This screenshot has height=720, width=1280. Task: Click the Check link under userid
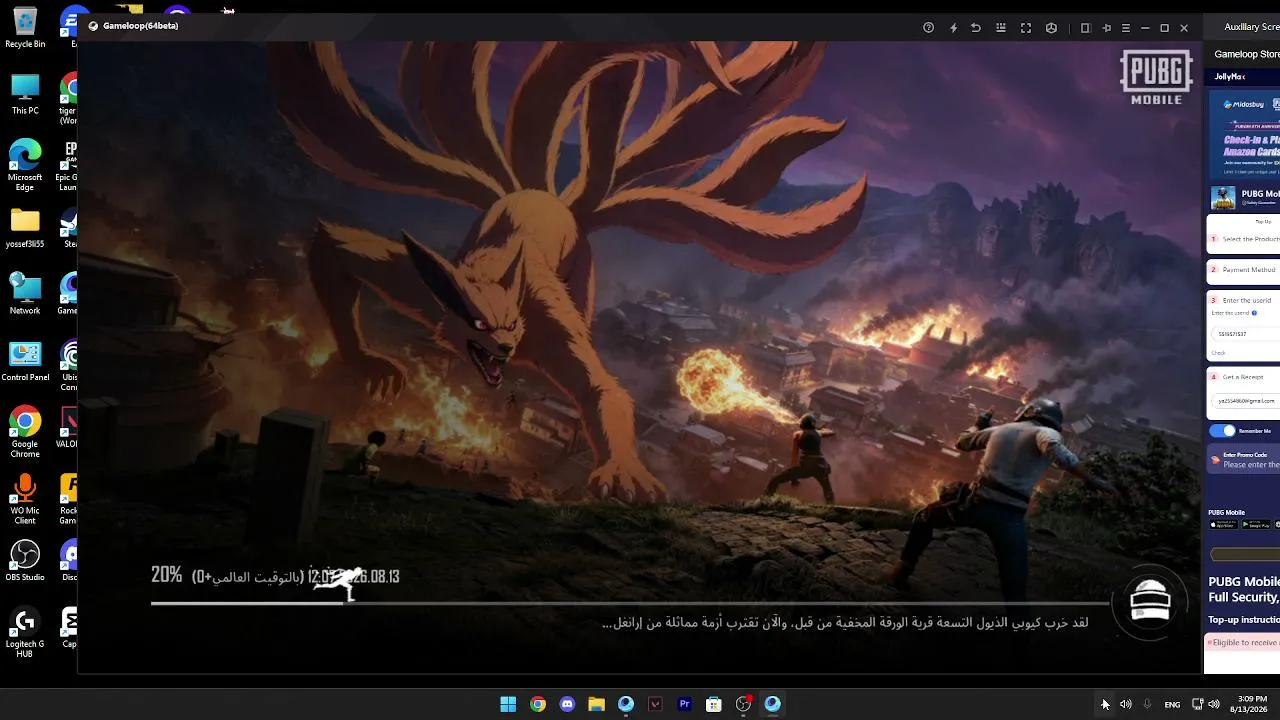click(x=1218, y=353)
